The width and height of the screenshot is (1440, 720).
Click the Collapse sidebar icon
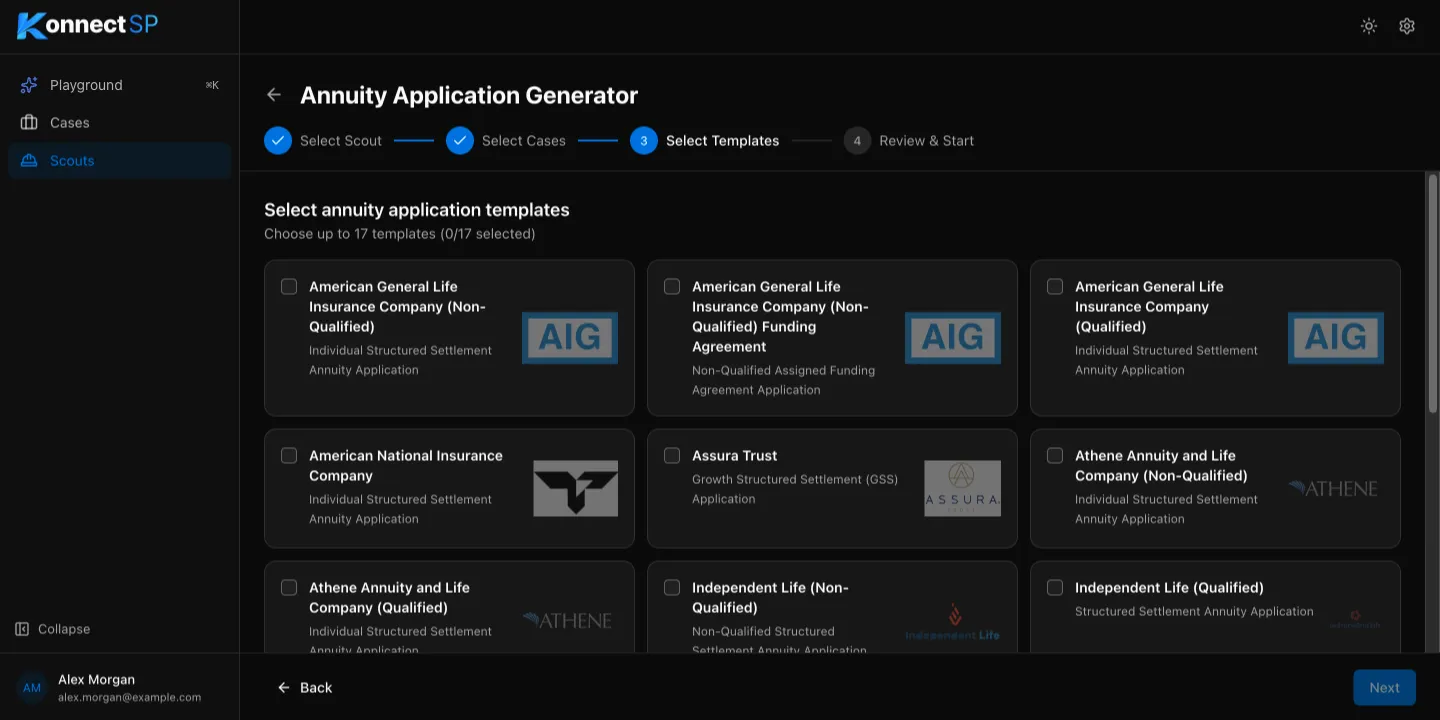coord(22,629)
